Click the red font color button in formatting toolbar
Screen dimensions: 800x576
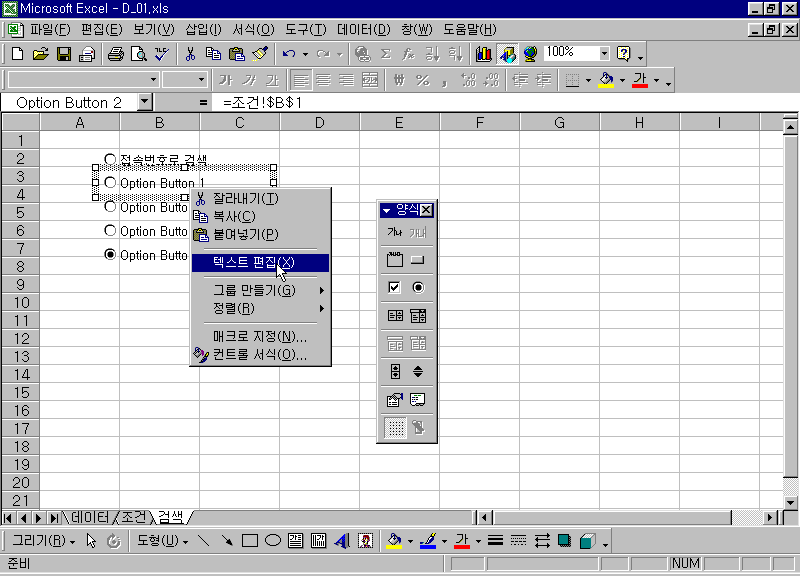pos(640,80)
